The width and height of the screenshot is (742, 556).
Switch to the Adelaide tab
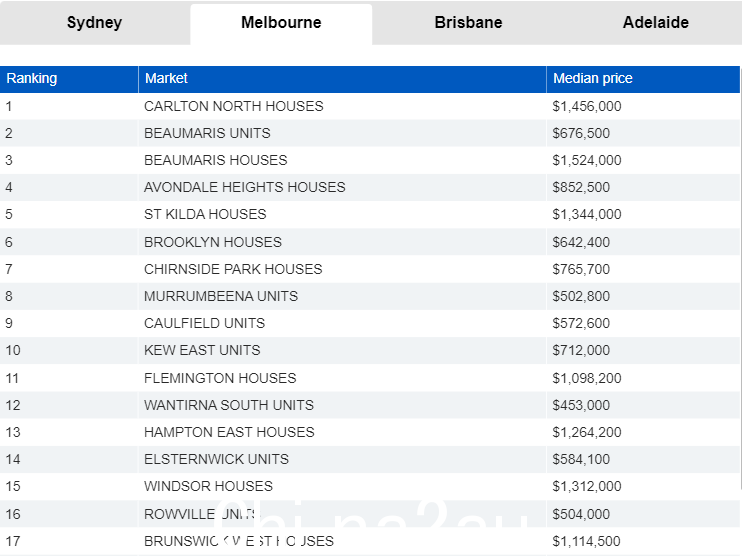[655, 23]
